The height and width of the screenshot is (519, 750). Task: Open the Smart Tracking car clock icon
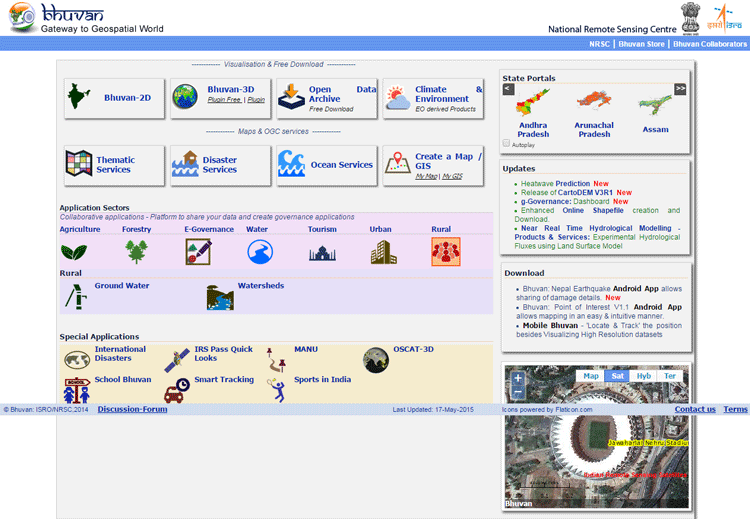[177, 390]
